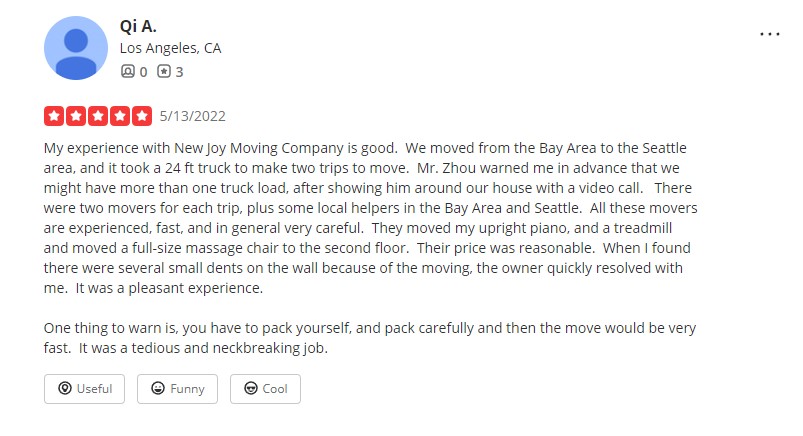Click the third red rating star

[x=98, y=116]
